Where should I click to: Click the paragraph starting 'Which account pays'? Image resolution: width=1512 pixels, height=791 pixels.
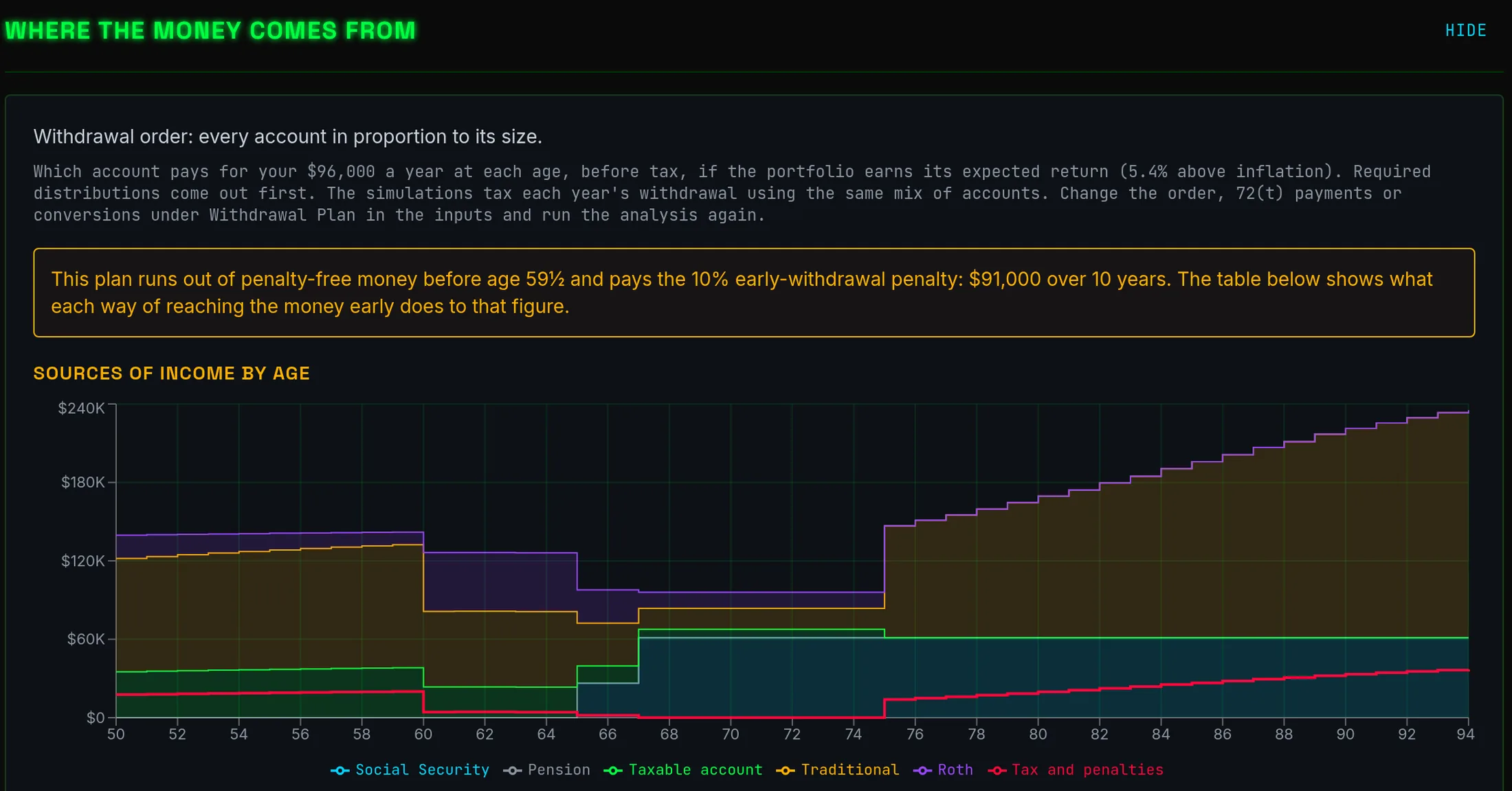point(732,193)
